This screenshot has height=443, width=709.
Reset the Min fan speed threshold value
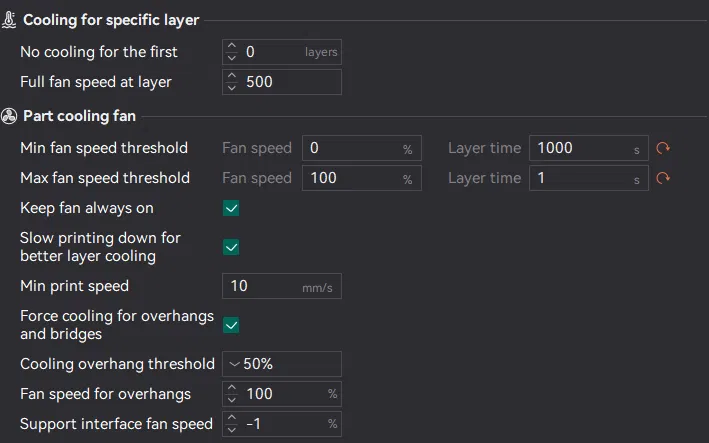662,148
